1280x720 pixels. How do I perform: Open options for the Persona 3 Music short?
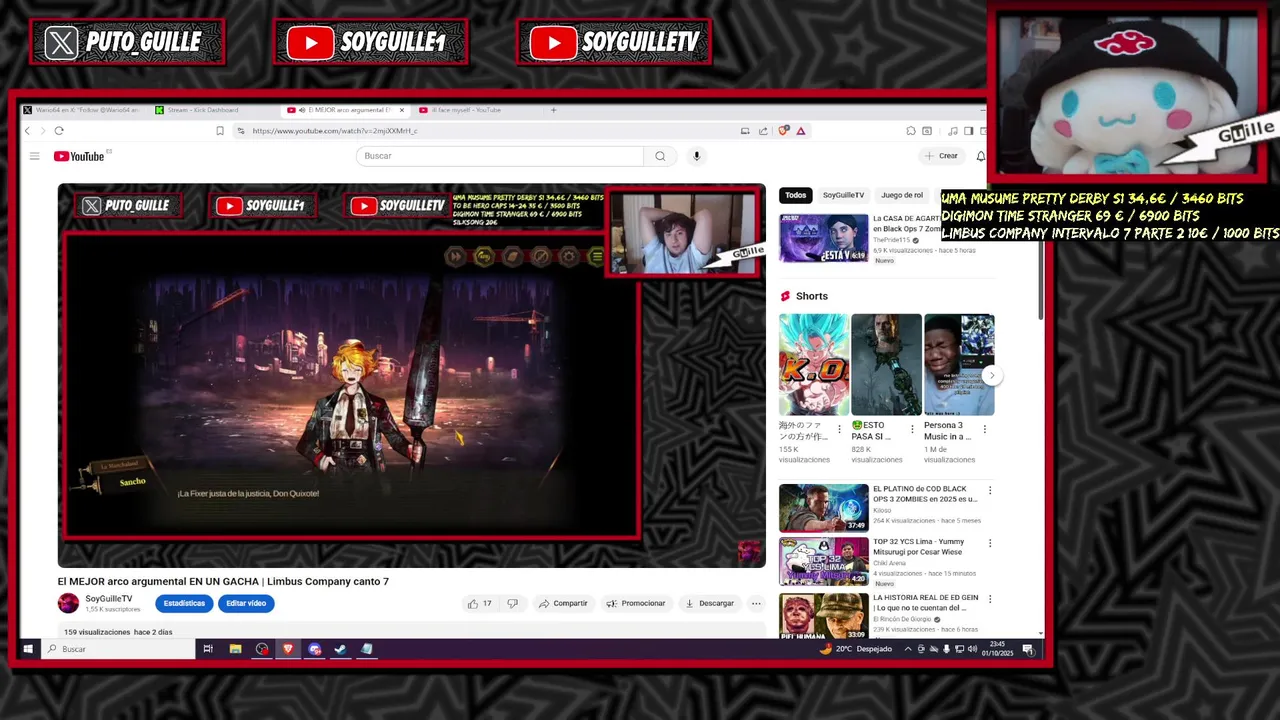984,429
